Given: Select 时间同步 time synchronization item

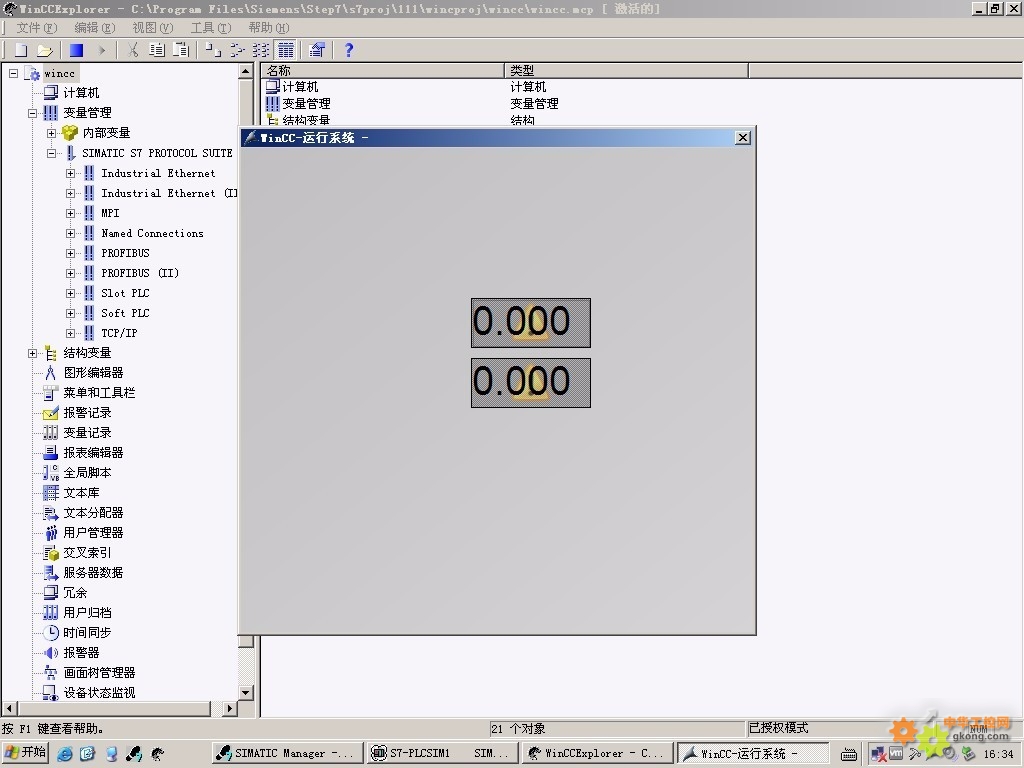Looking at the screenshot, I should point(87,632).
